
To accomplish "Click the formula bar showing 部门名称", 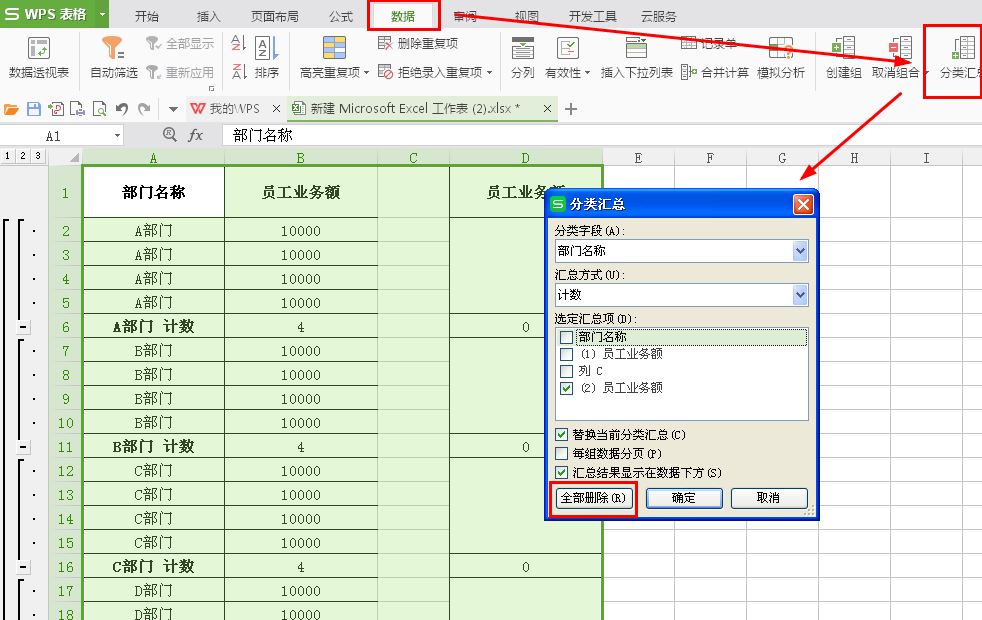I will (601, 135).
